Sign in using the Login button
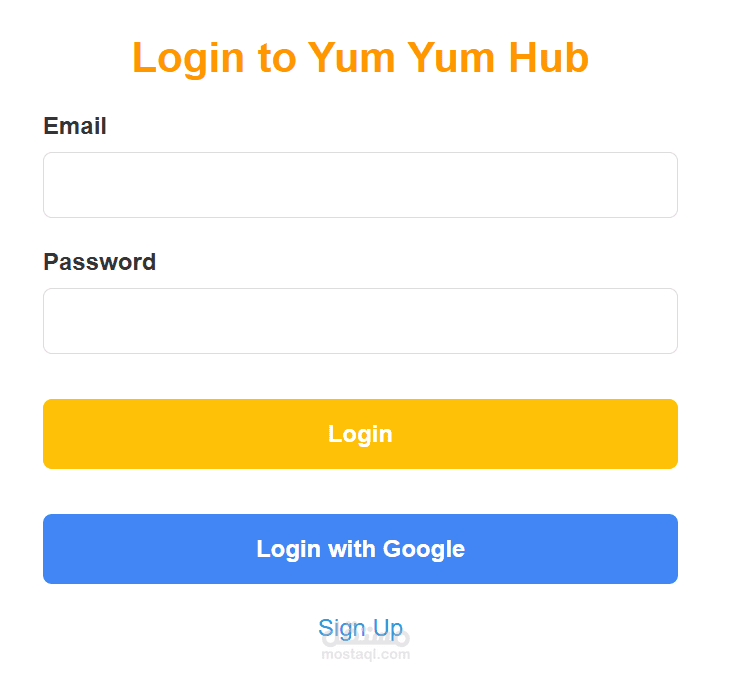This screenshot has height=676, width=733. tap(360, 434)
